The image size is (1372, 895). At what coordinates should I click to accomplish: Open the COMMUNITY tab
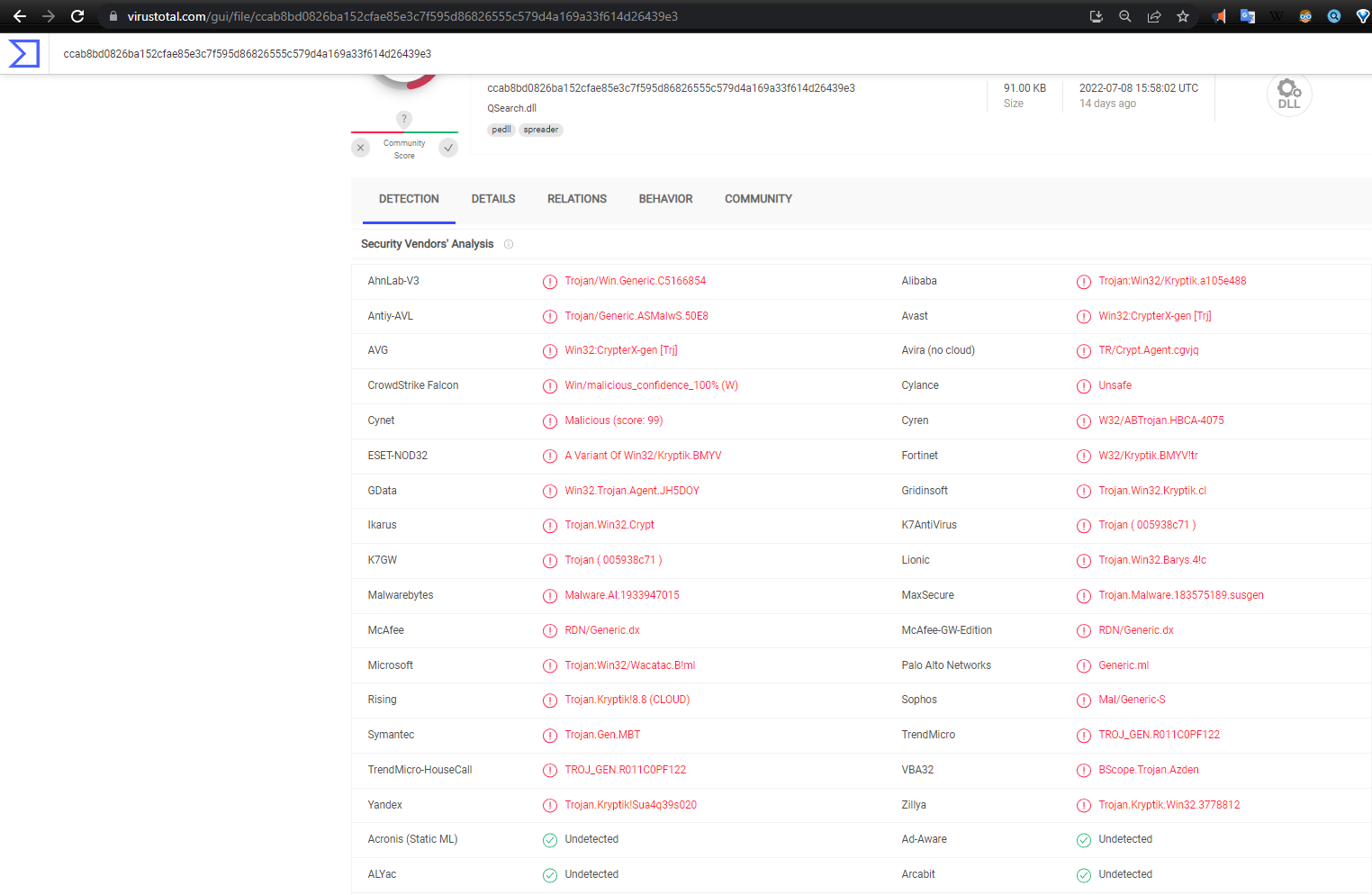click(x=758, y=199)
